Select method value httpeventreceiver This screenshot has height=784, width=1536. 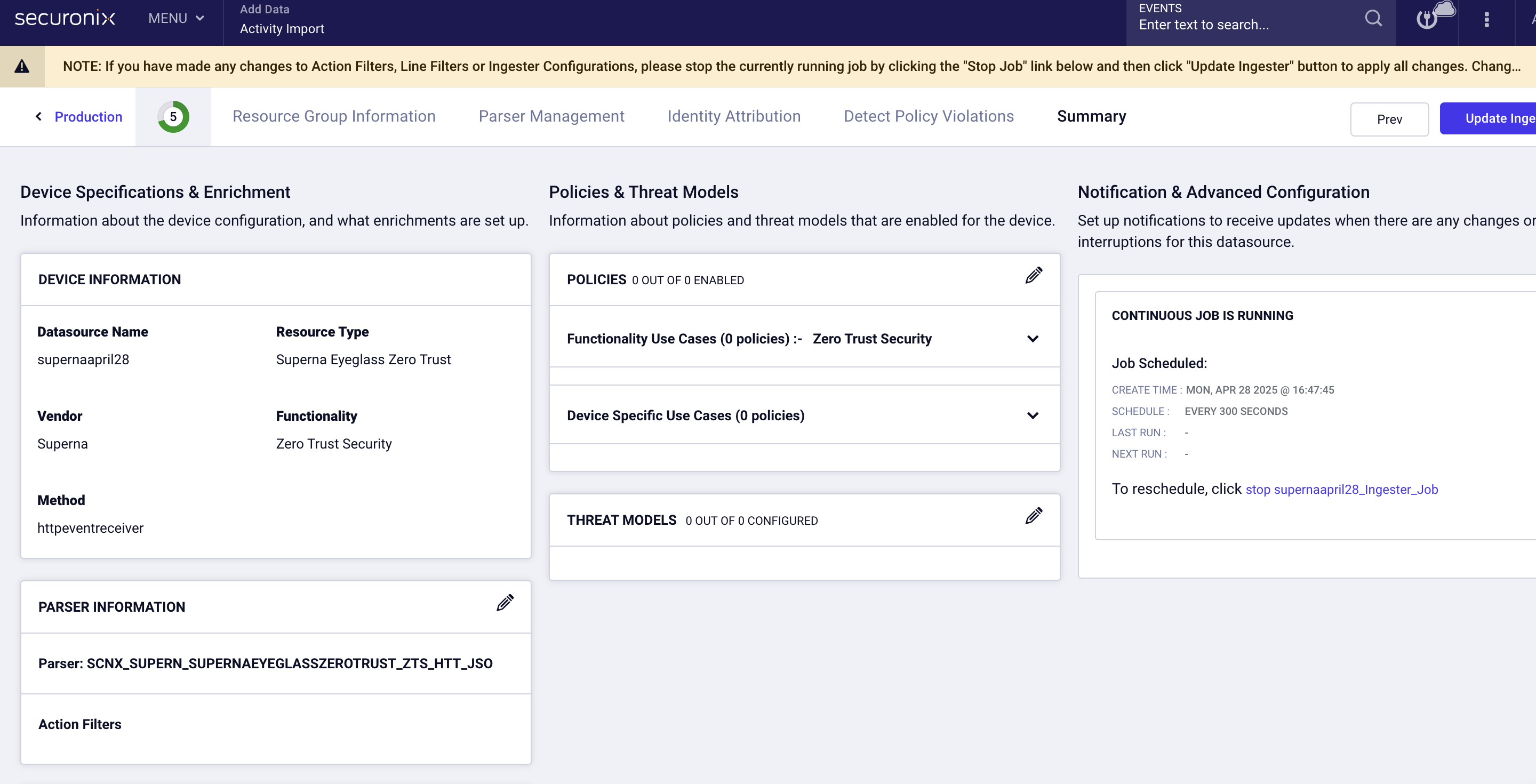click(x=90, y=528)
